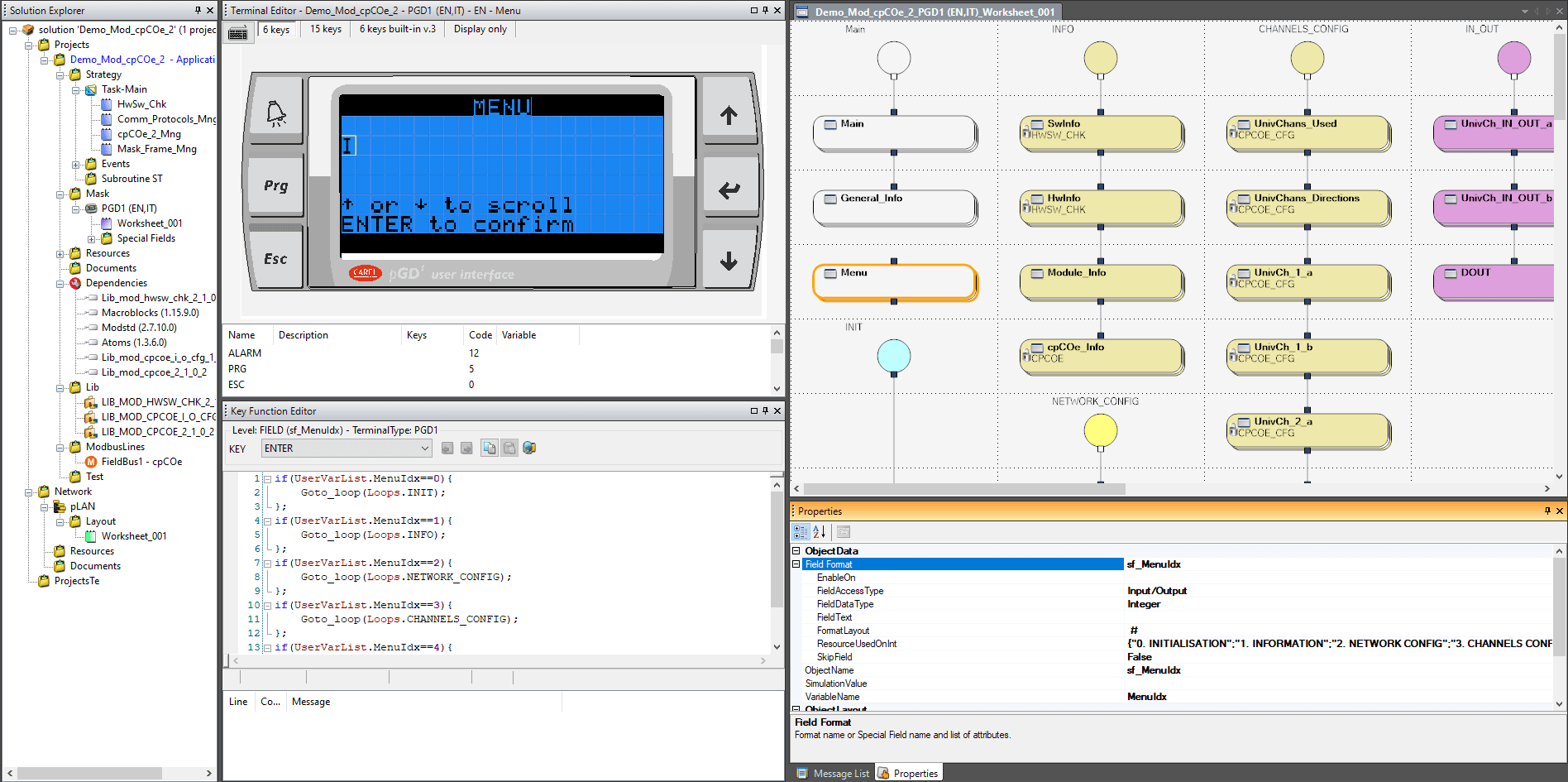1568x782 pixels.
Task: Collapse the Dependencies tree node
Action: click(60, 284)
